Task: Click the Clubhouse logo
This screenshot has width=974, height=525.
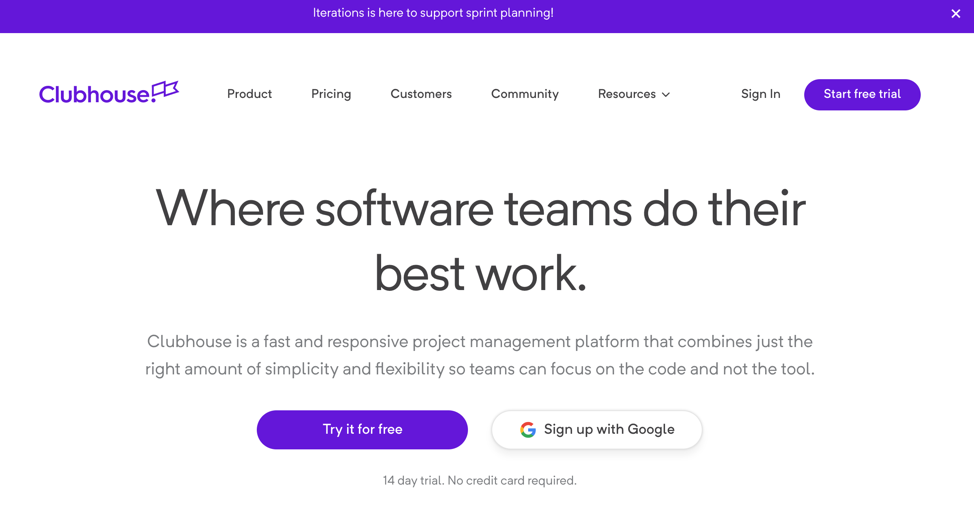Action: (x=109, y=93)
